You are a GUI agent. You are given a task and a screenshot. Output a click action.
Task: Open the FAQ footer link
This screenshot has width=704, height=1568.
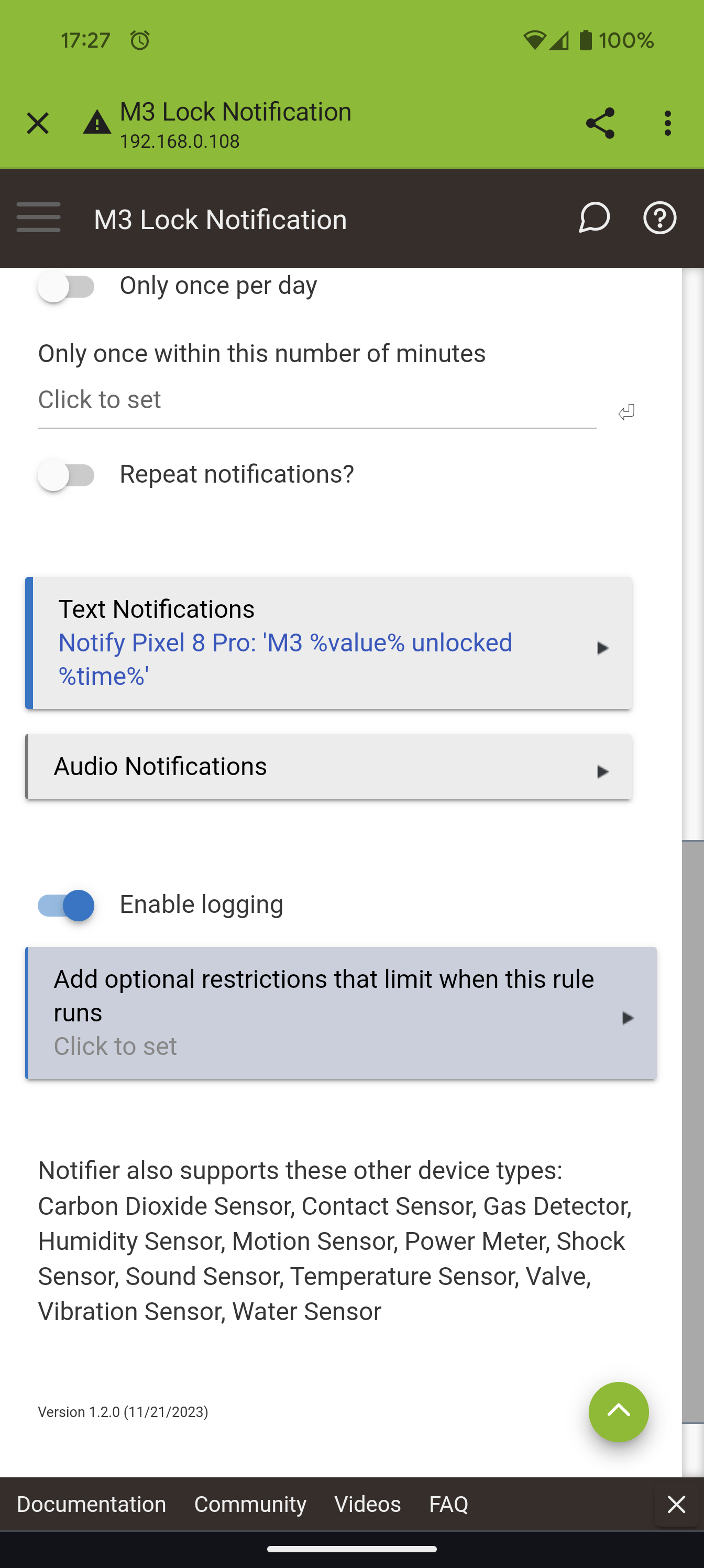coord(448,1504)
